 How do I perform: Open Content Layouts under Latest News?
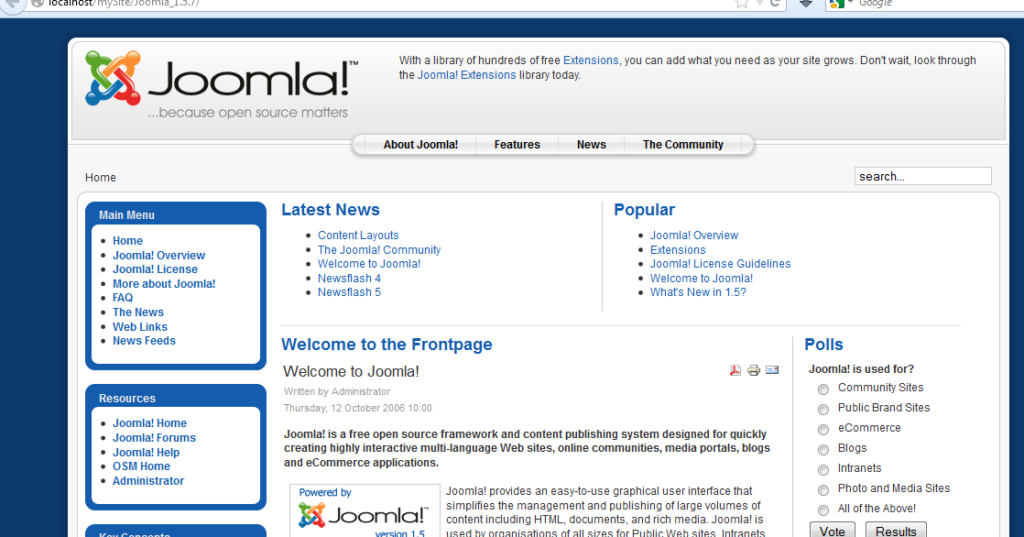pos(358,235)
